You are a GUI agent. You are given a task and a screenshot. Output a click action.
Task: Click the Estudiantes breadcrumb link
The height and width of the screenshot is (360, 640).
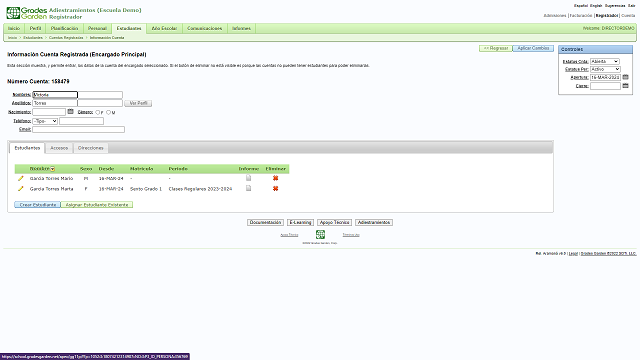pyautogui.click(x=33, y=38)
